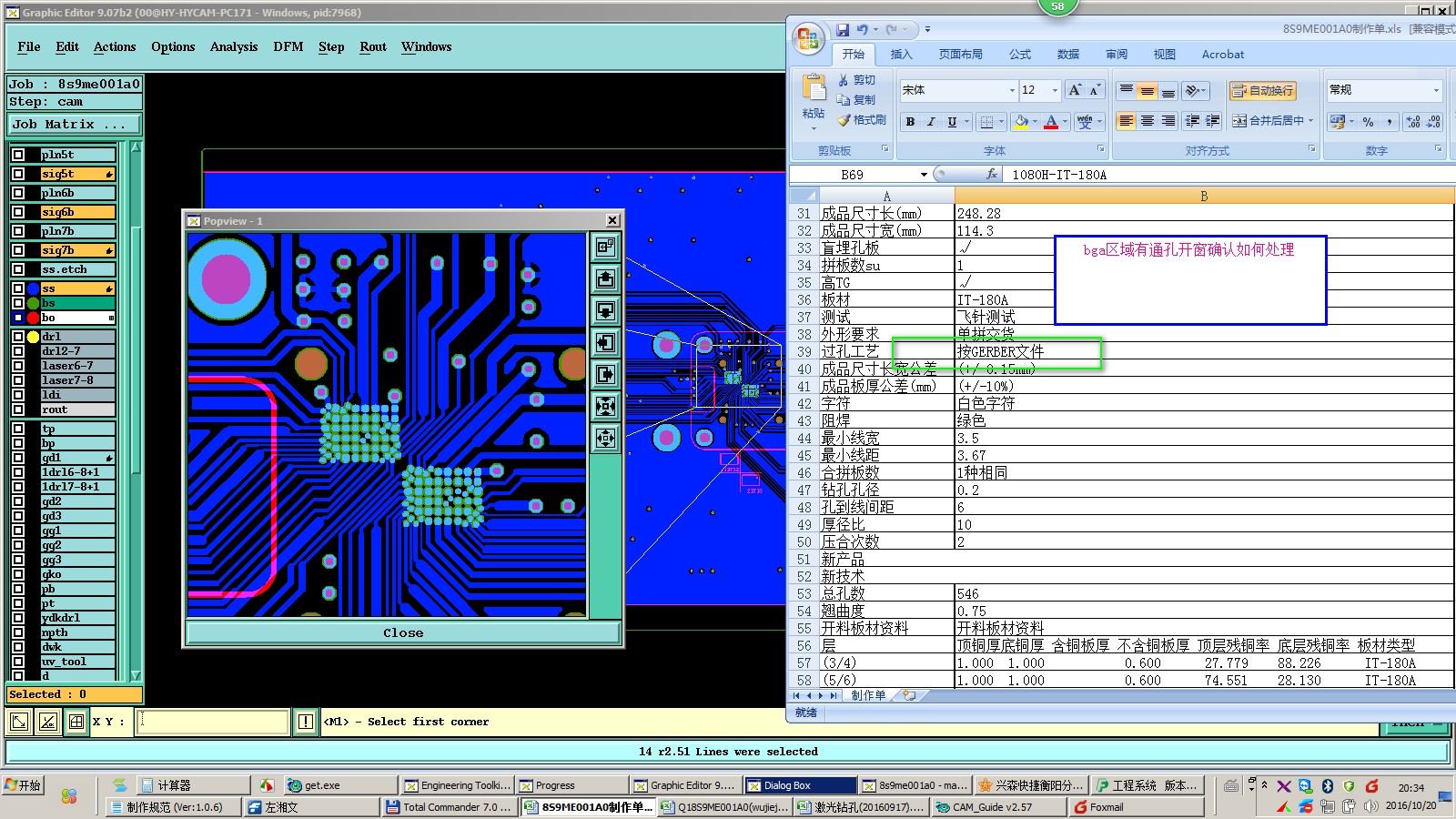
Task: Click the Windows 开始 Start button
Action: pos(23,785)
